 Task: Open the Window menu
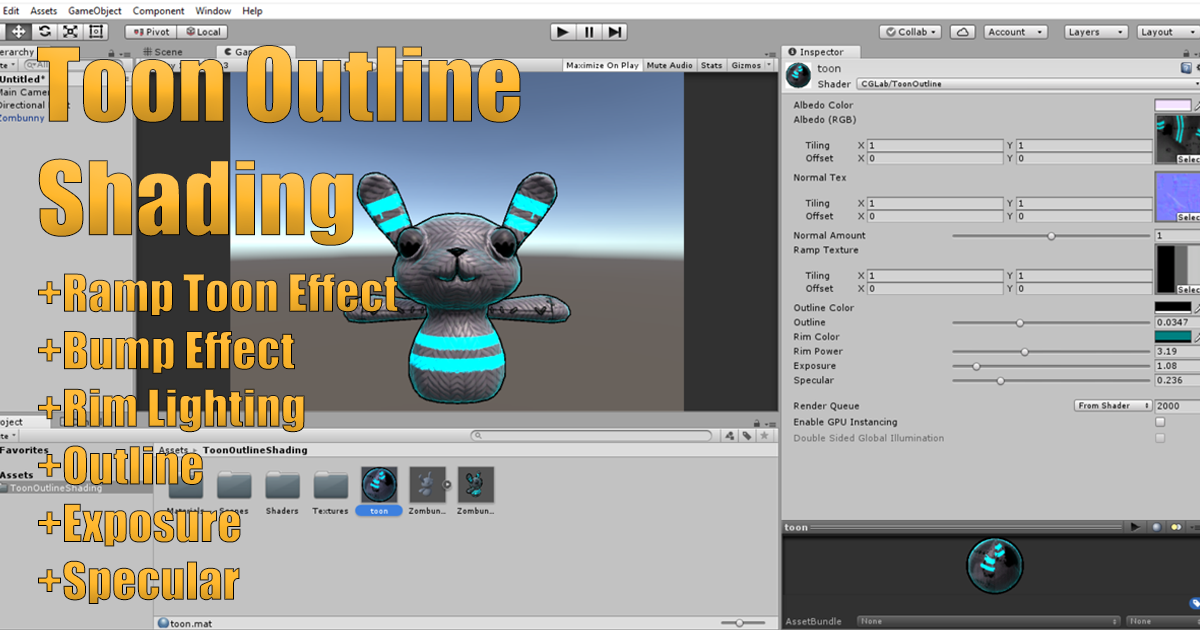click(x=215, y=11)
